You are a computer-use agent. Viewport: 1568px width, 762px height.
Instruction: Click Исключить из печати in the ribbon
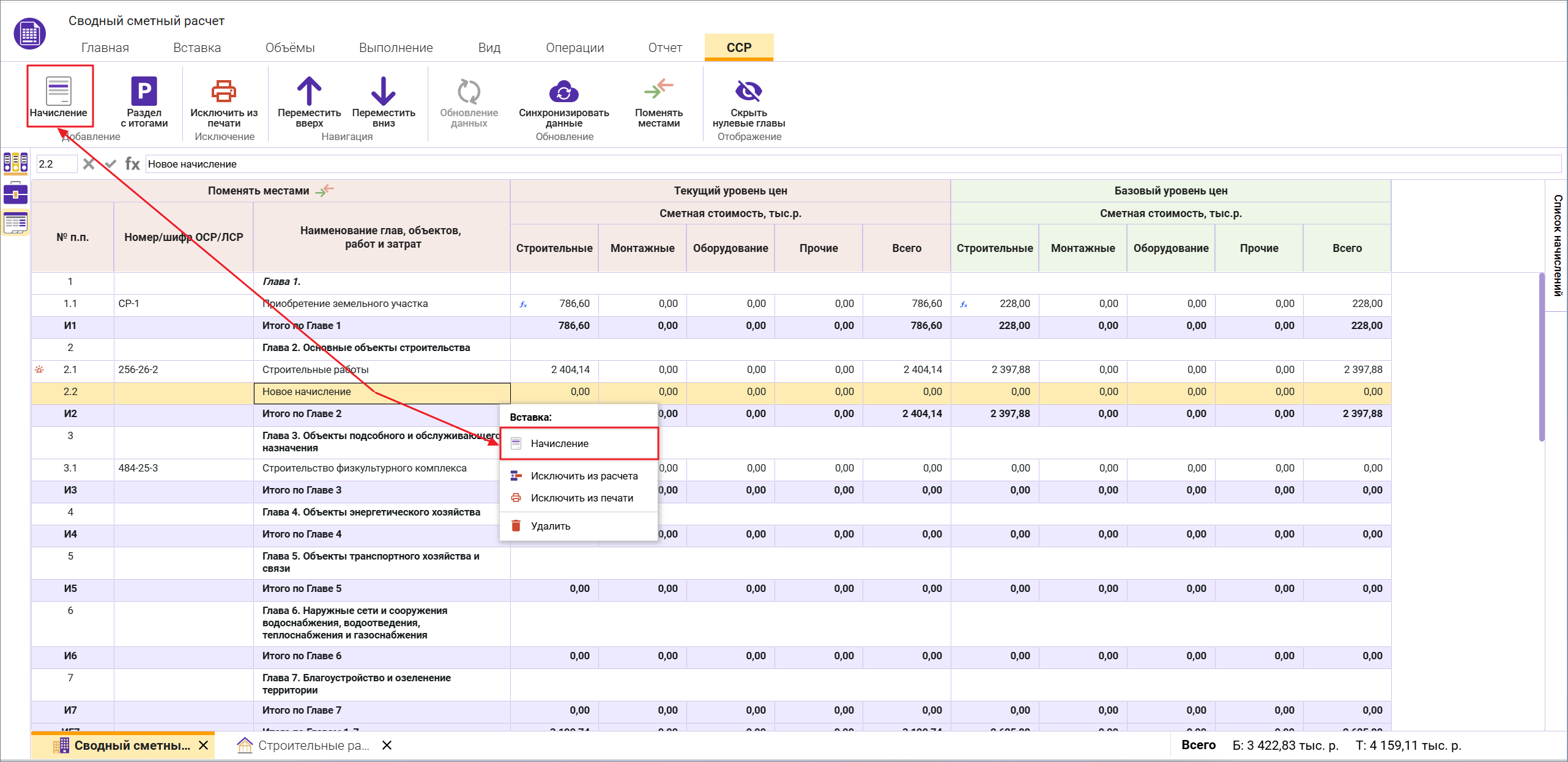(x=224, y=92)
